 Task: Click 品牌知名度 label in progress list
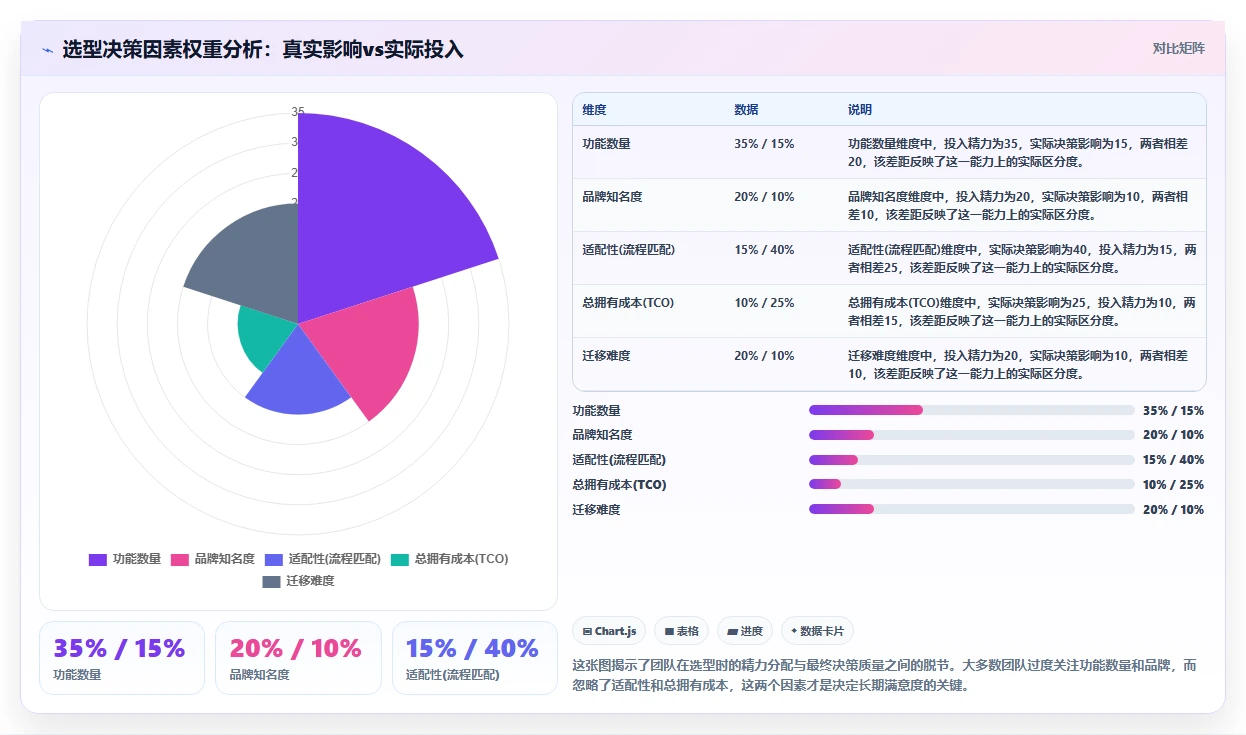coord(602,435)
